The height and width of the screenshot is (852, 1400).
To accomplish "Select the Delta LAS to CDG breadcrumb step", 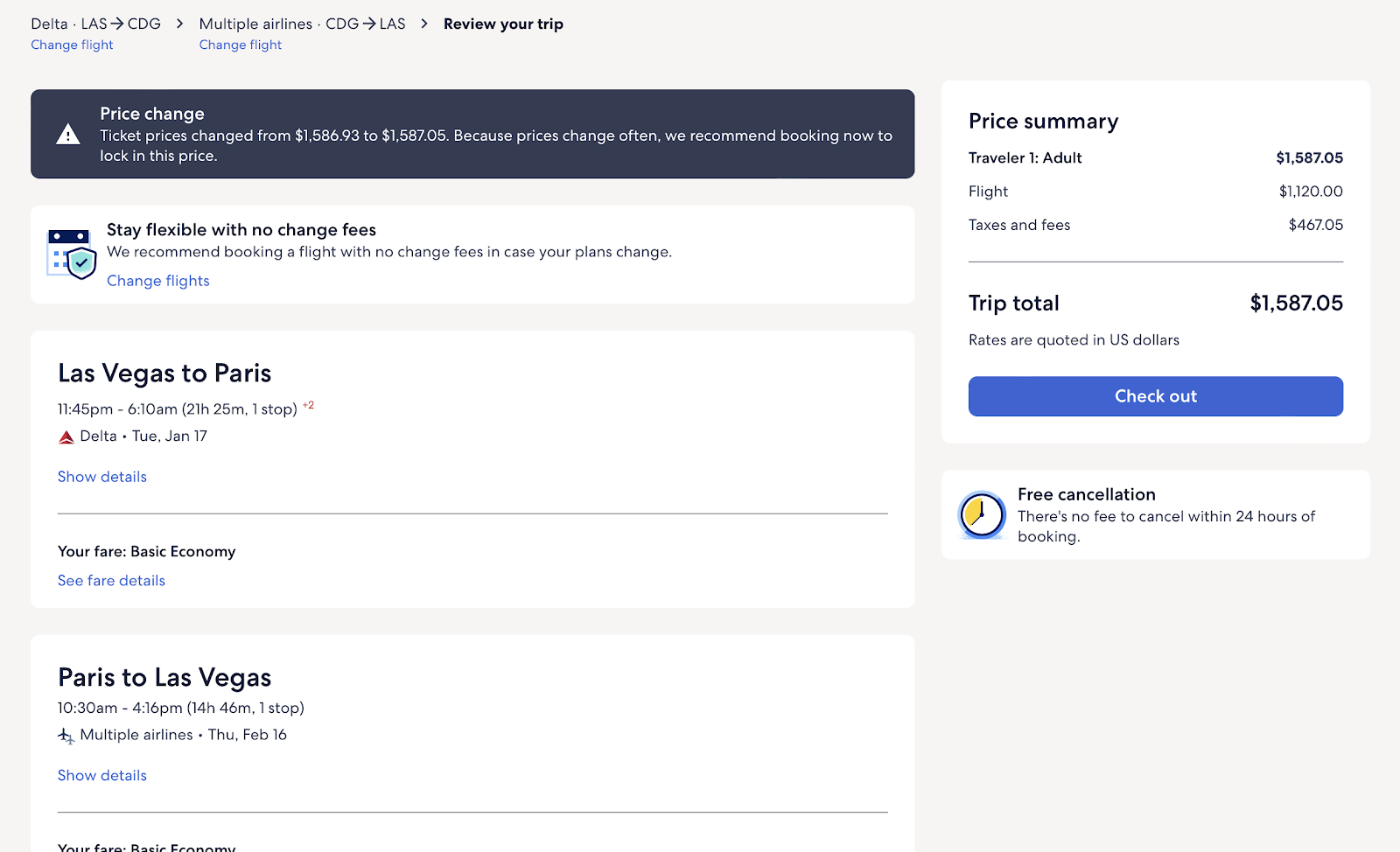I will (95, 24).
